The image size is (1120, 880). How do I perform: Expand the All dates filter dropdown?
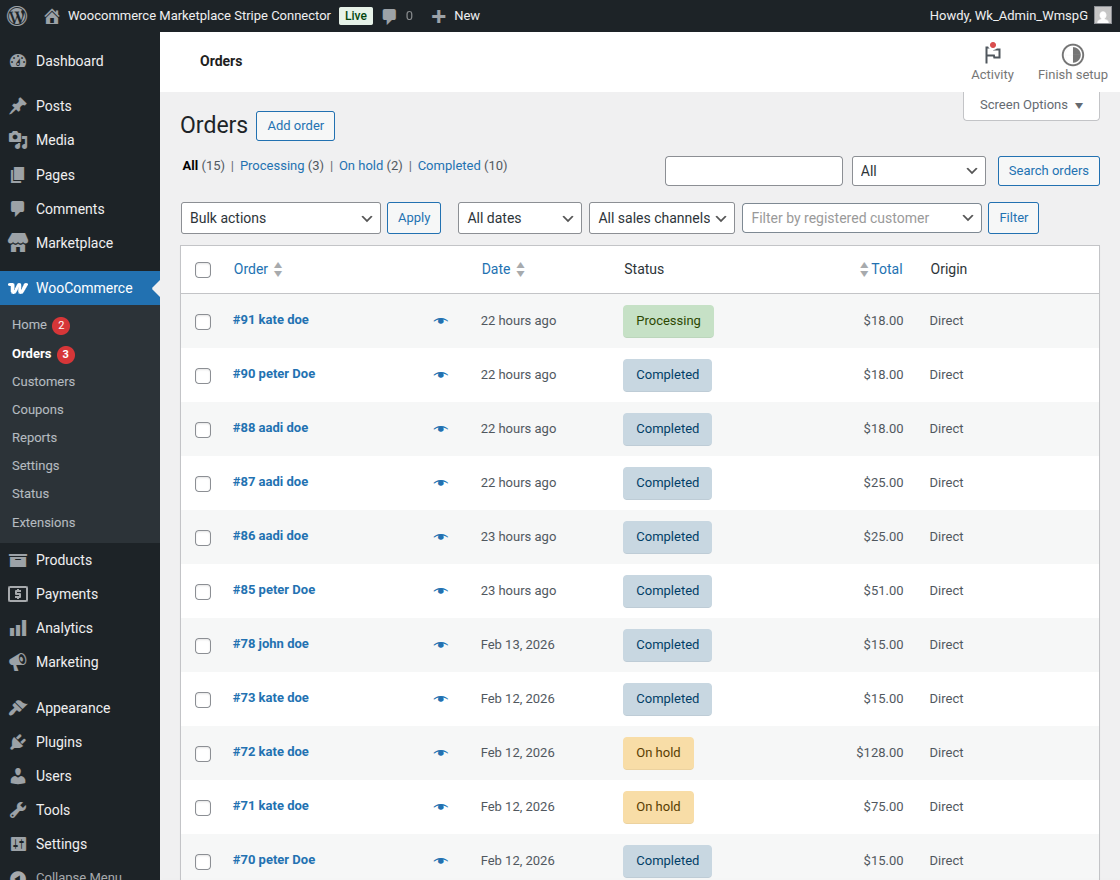[x=519, y=218]
